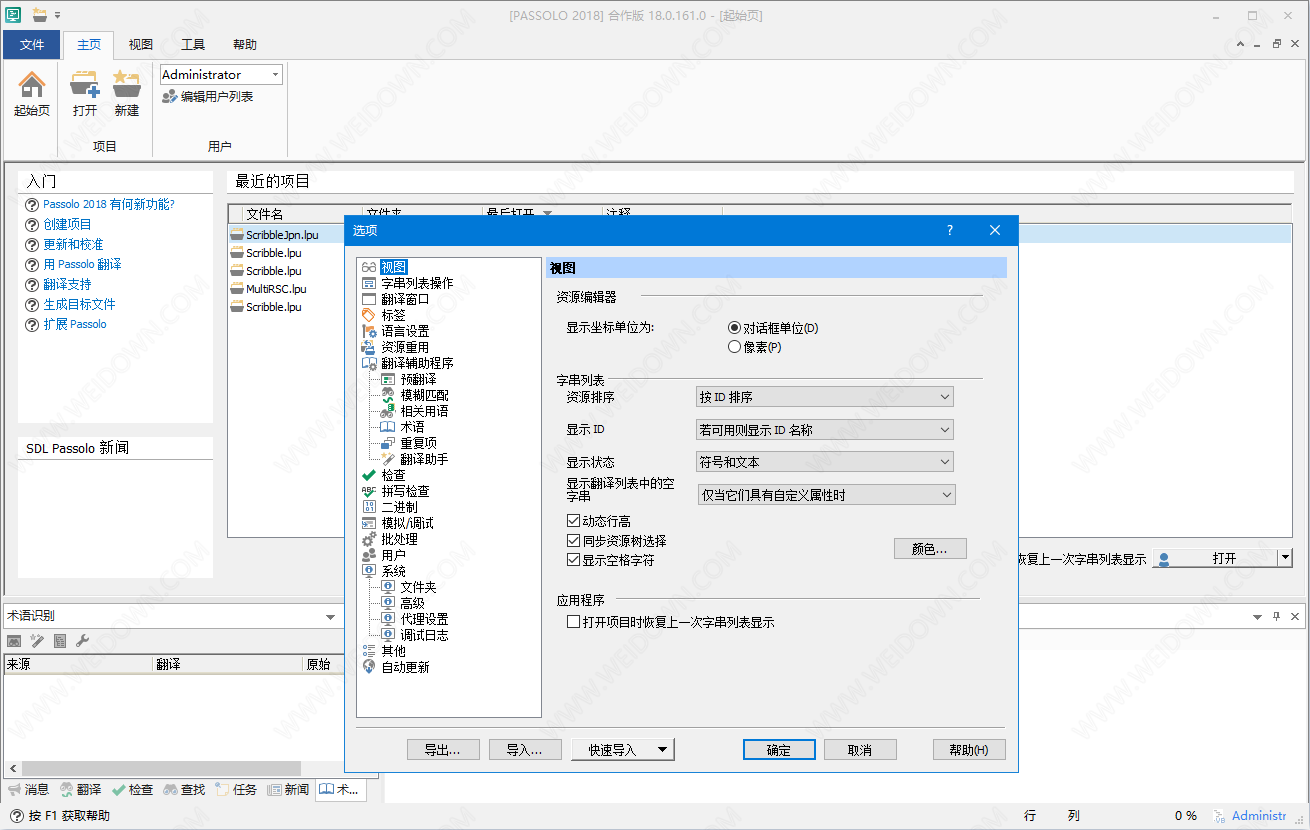Toggle the 同步资源树选择 checkbox
This screenshot has height=830, width=1310.
(573, 541)
